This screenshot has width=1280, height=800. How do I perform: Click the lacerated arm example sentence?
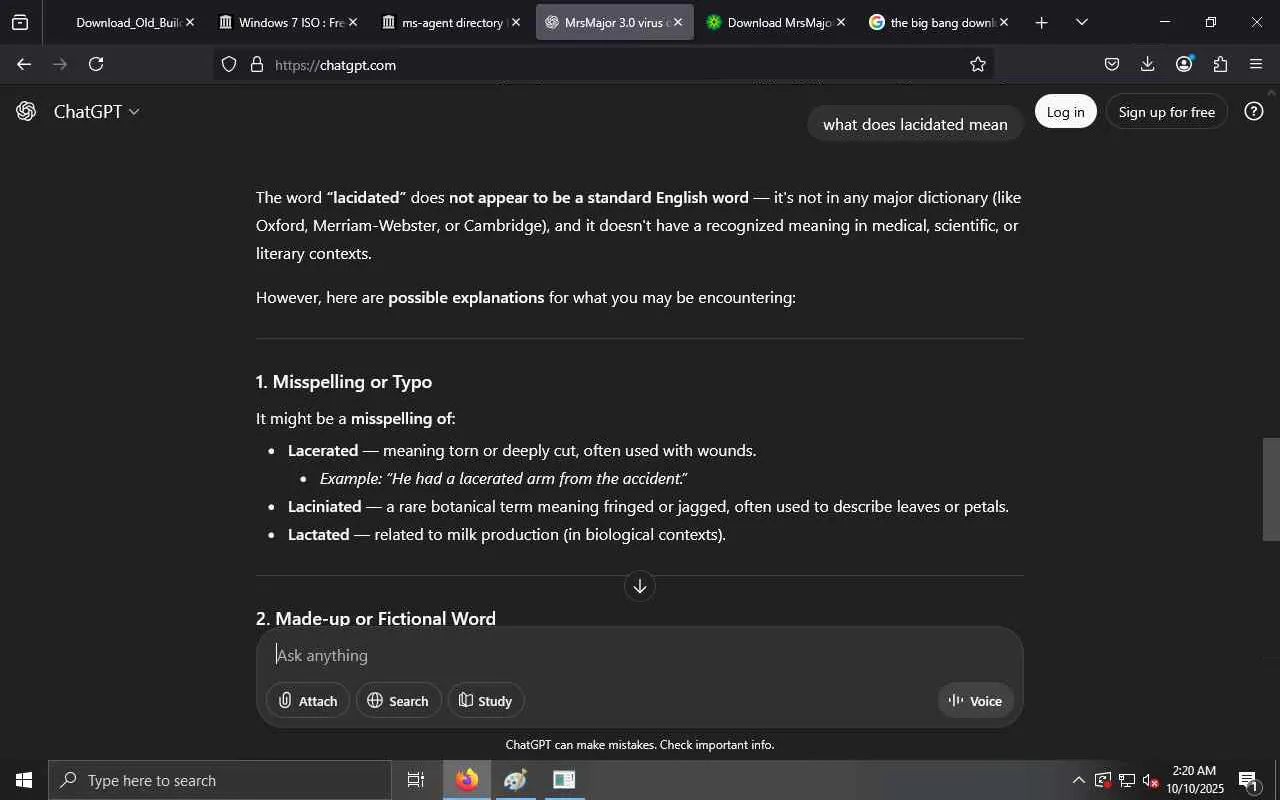click(x=504, y=479)
